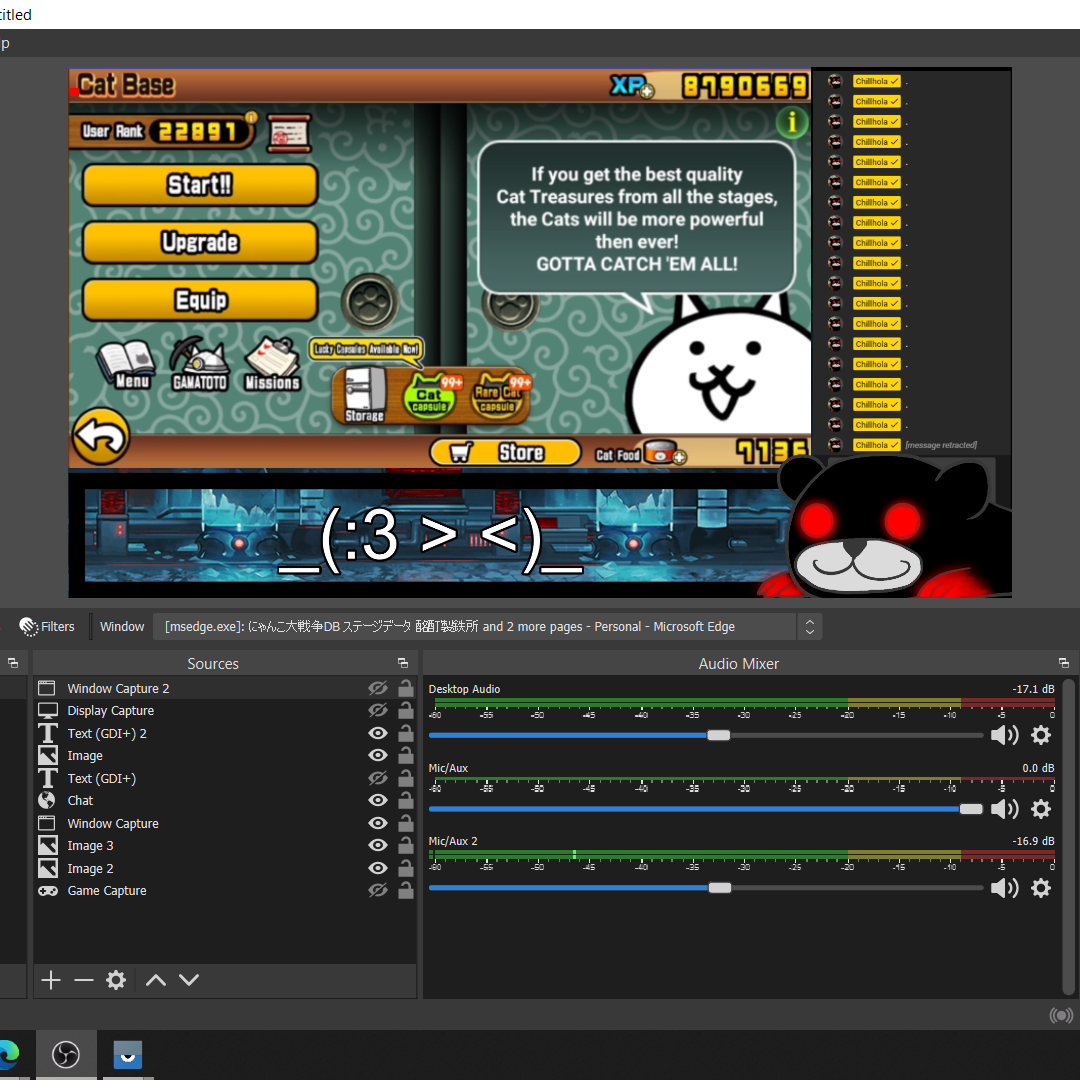1080x1080 pixels.
Task: Pop out the Audio Mixer dock
Action: (1063, 663)
